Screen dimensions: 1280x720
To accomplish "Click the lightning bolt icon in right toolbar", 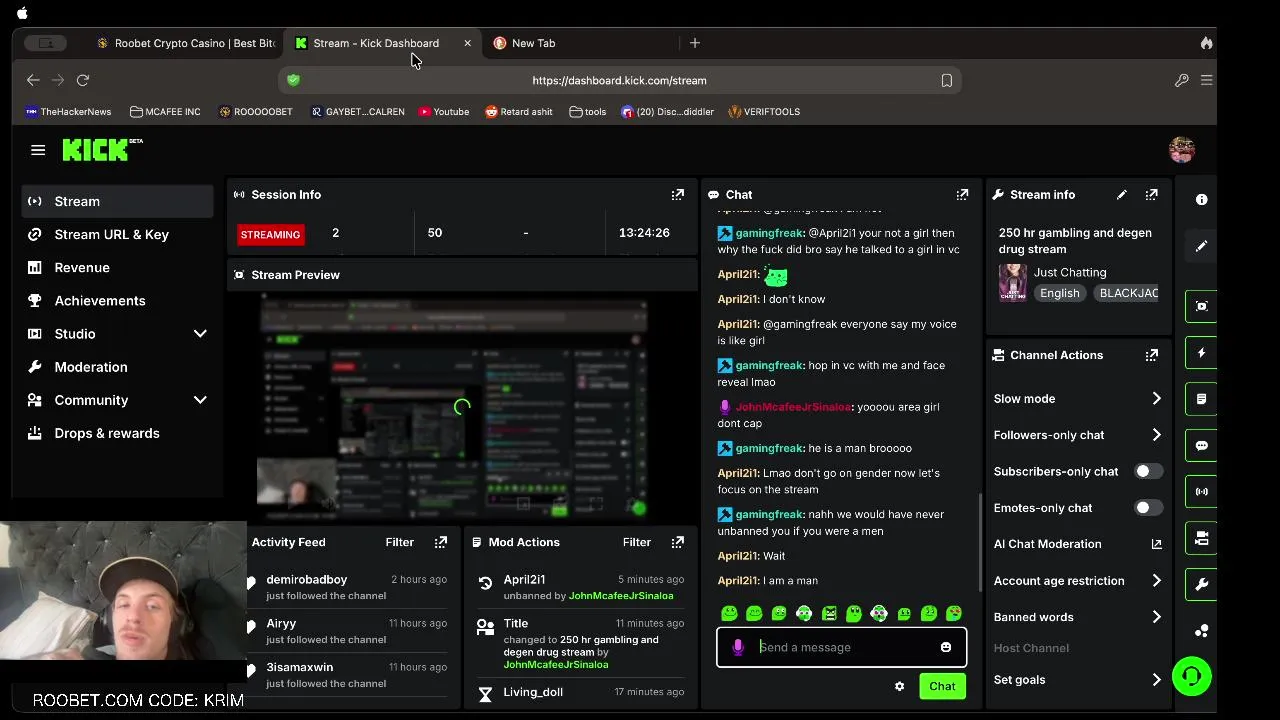I will tap(1201, 353).
